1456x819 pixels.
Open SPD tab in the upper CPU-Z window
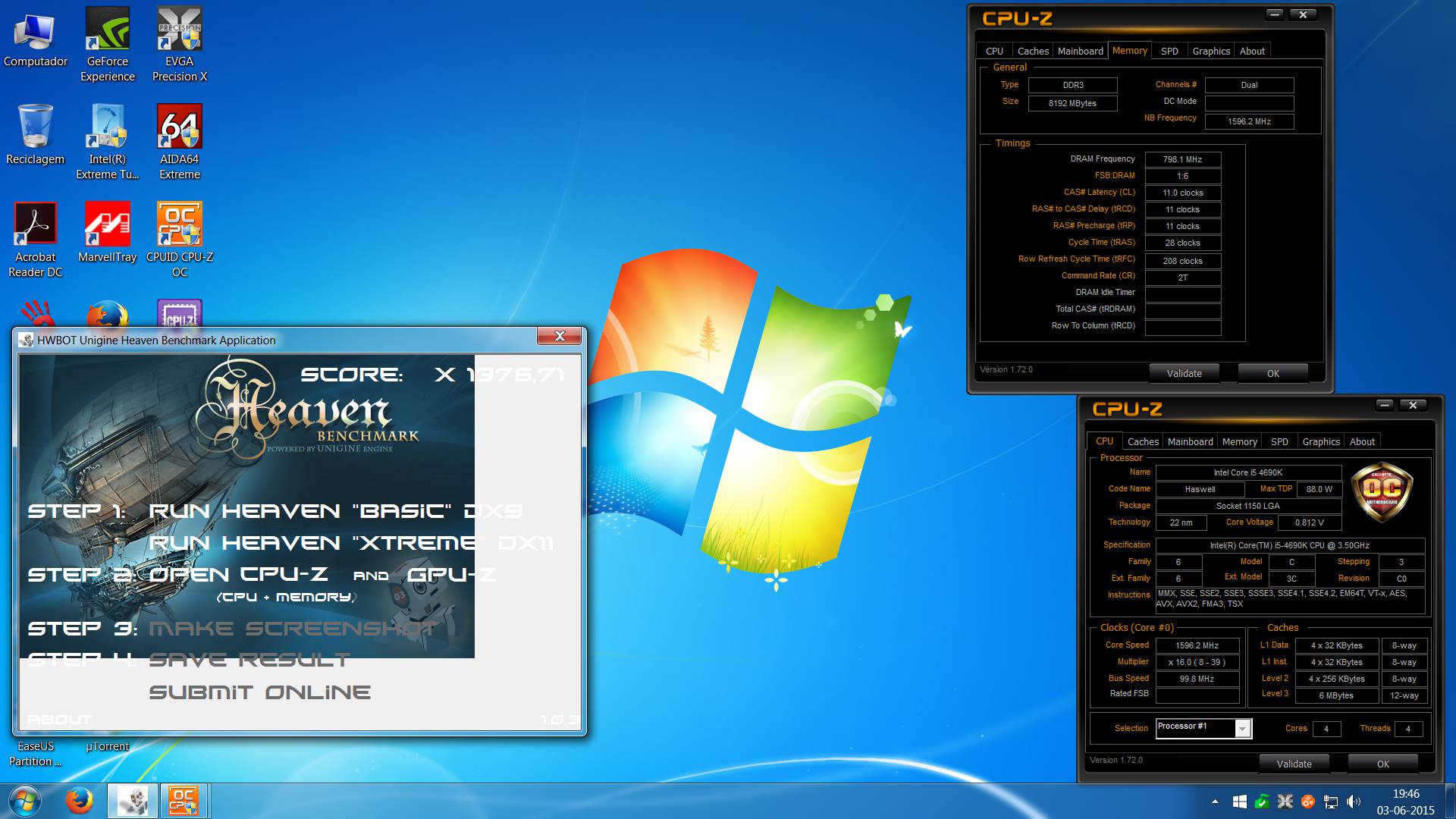pyautogui.click(x=1169, y=51)
